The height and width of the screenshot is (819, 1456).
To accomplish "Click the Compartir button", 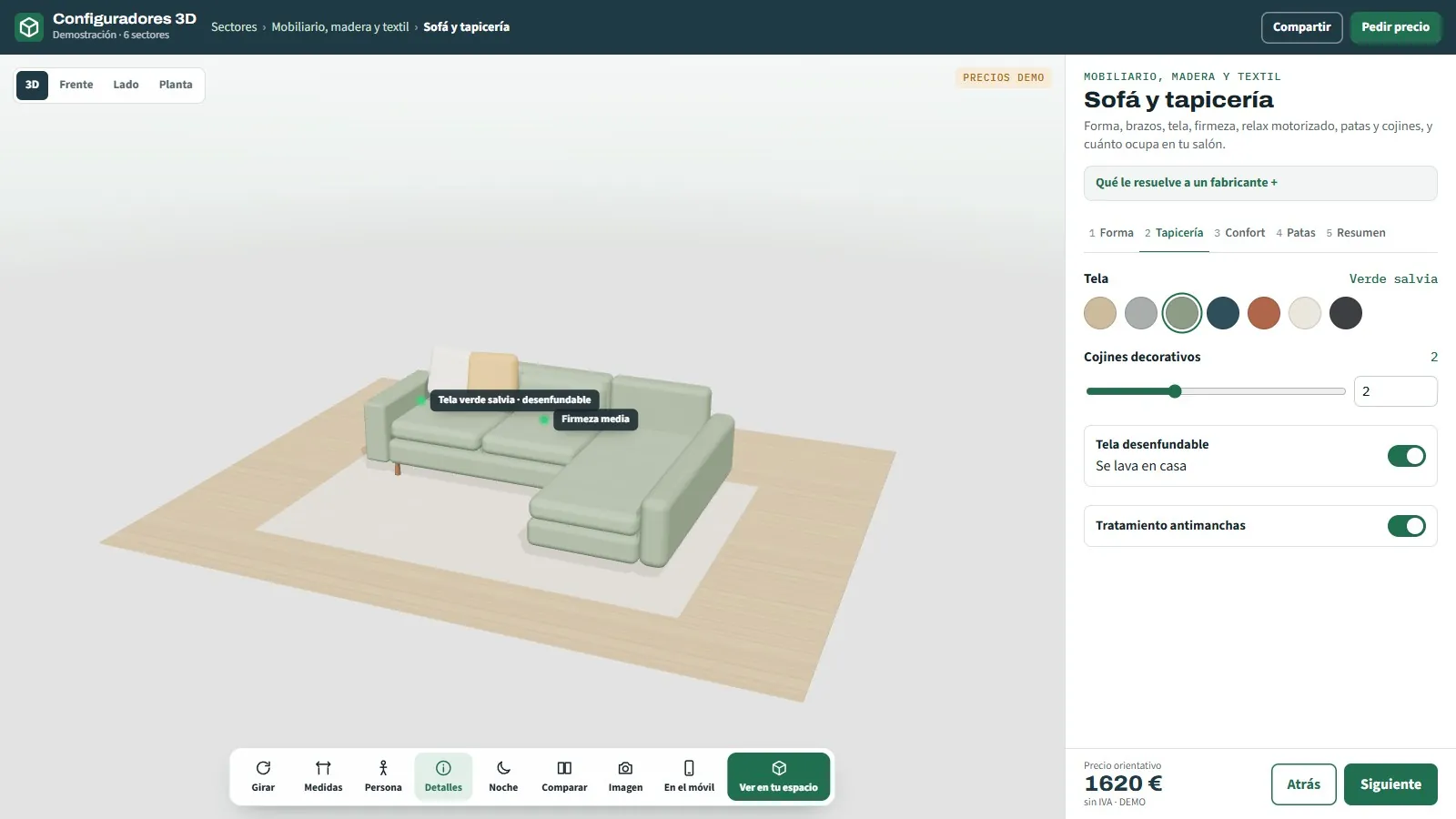I will coord(1301,27).
